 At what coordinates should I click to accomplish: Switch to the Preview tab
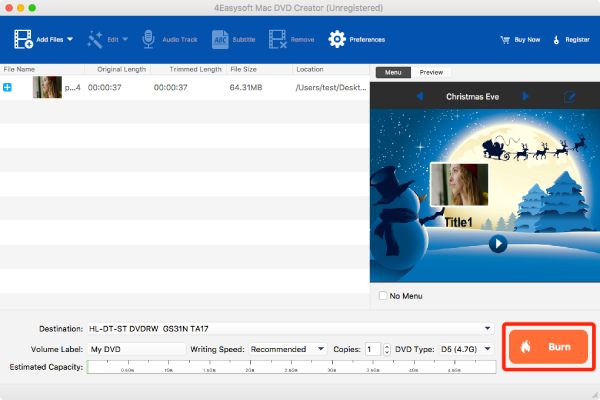tap(431, 72)
